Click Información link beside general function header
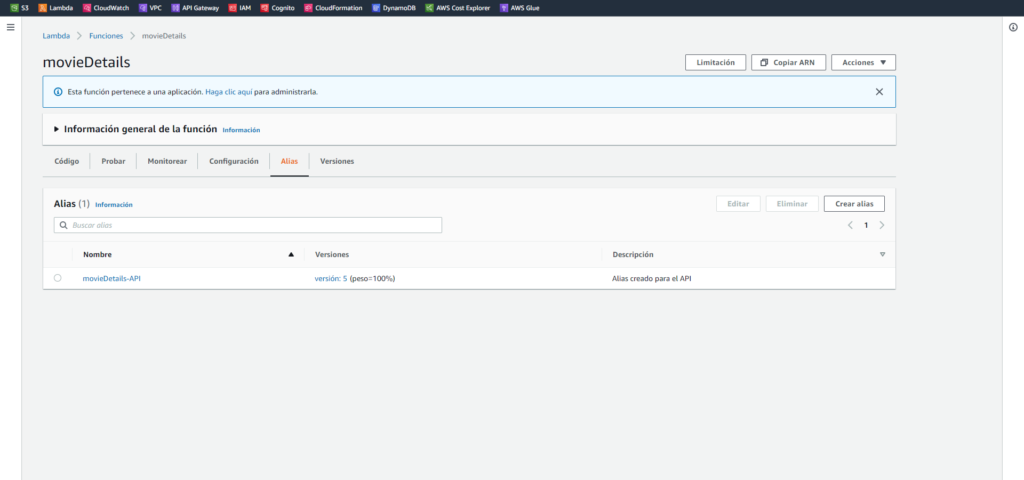Viewport: 1024px width, 480px height. coord(241,131)
